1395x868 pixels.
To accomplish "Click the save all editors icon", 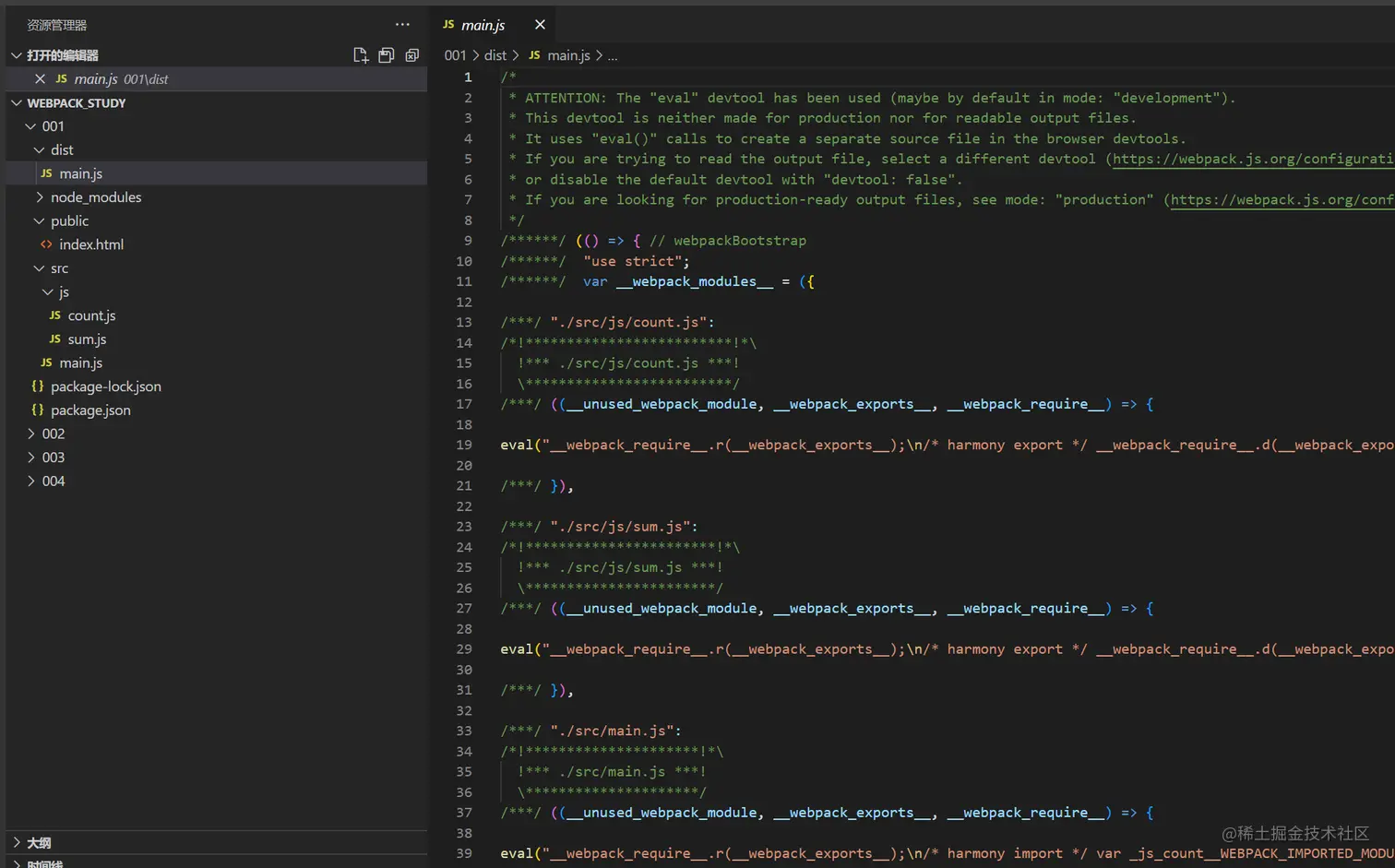I will pyautogui.click(x=387, y=55).
